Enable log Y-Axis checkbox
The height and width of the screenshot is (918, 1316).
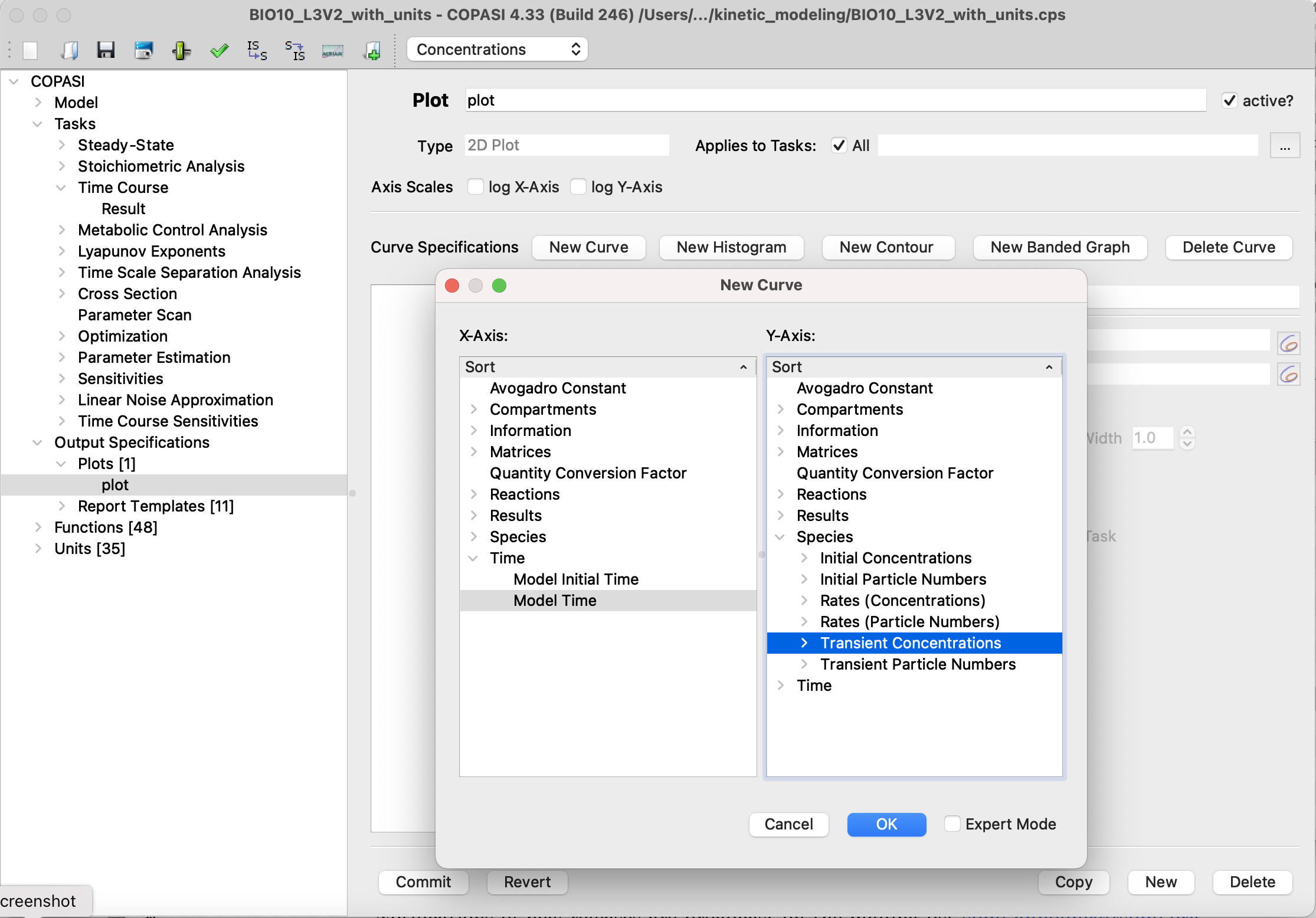tap(578, 186)
